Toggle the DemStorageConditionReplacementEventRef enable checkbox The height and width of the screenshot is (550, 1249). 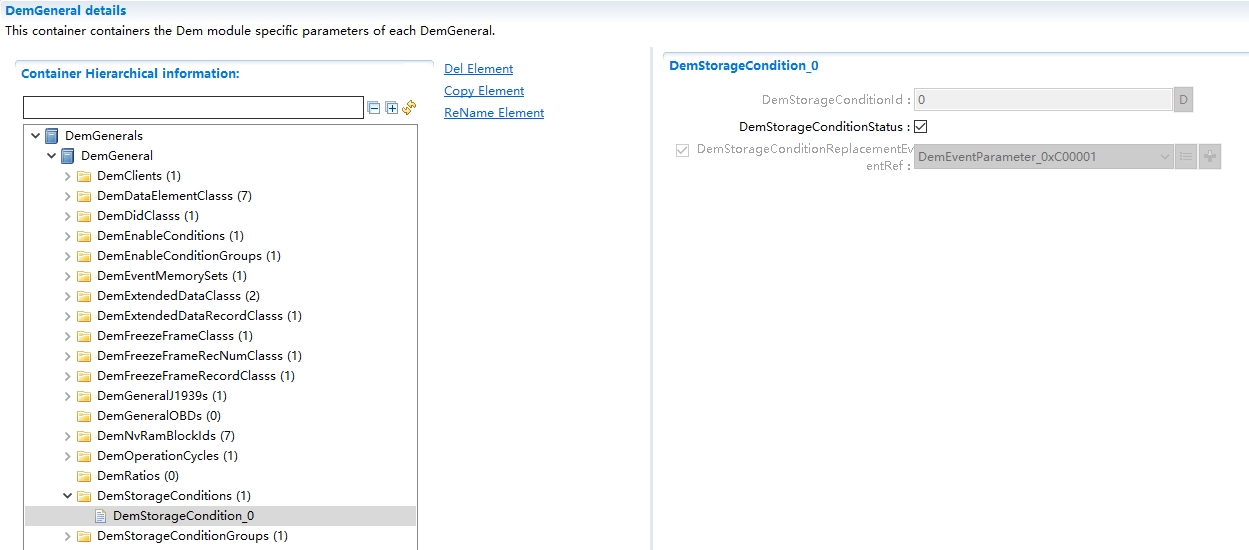click(683, 150)
